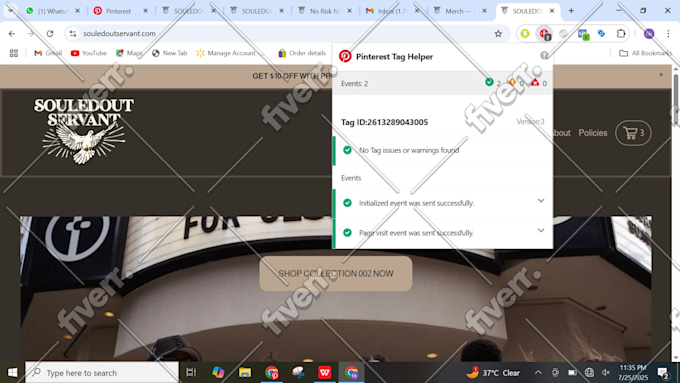Expand the Initialized event details
Viewport: 680px width, 383px height.
click(x=541, y=201)
